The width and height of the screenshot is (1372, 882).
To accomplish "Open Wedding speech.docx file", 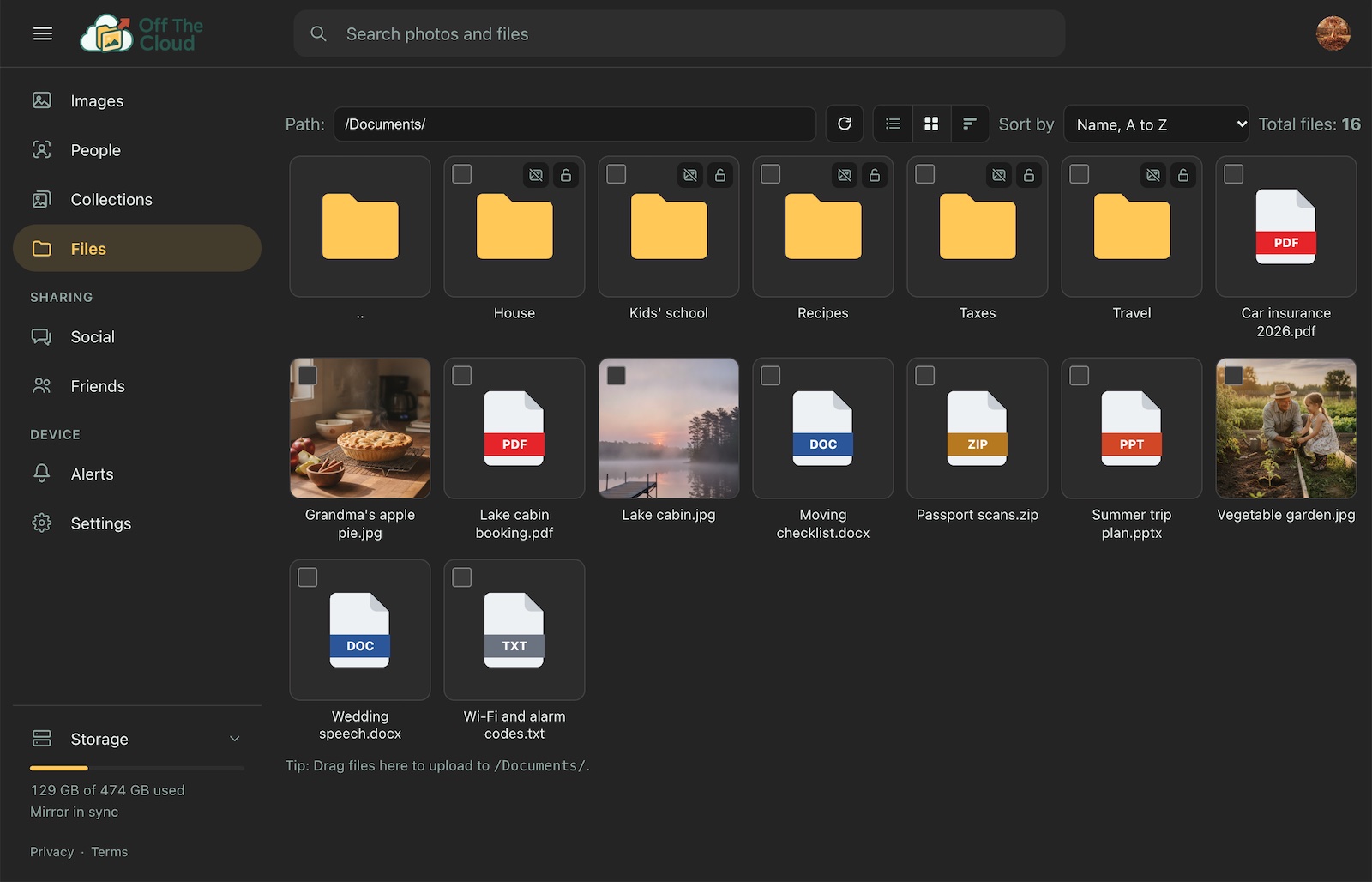I will click(x=360, y=630).
